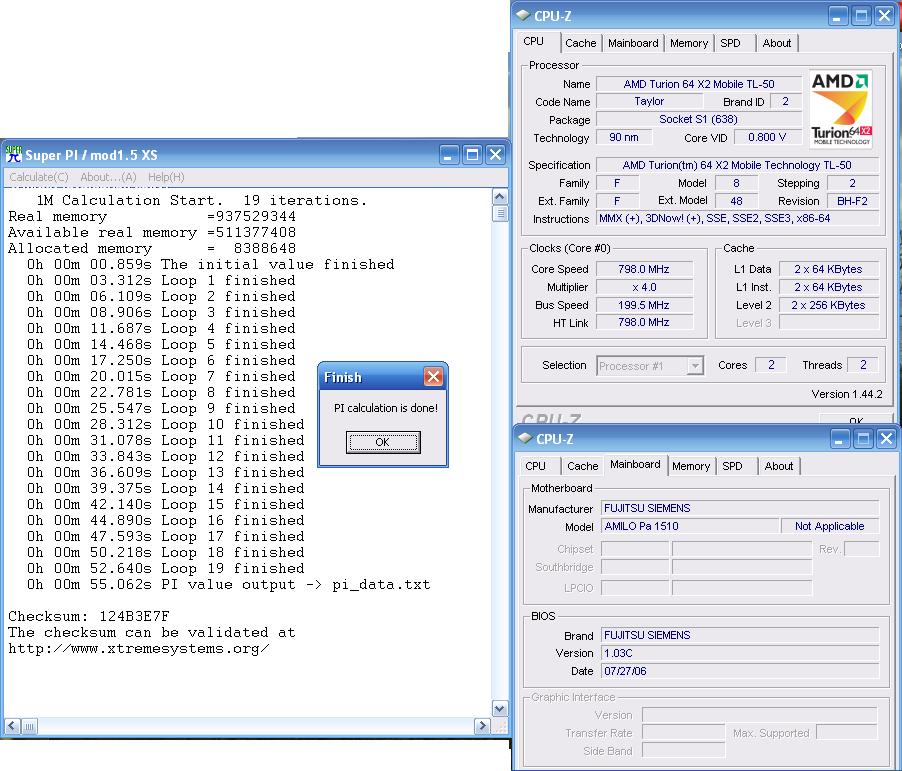This screenshot has width=902, height=771.
Task: Click the bottom CPU-Z window title icon
Action: [x=525, y=438]
